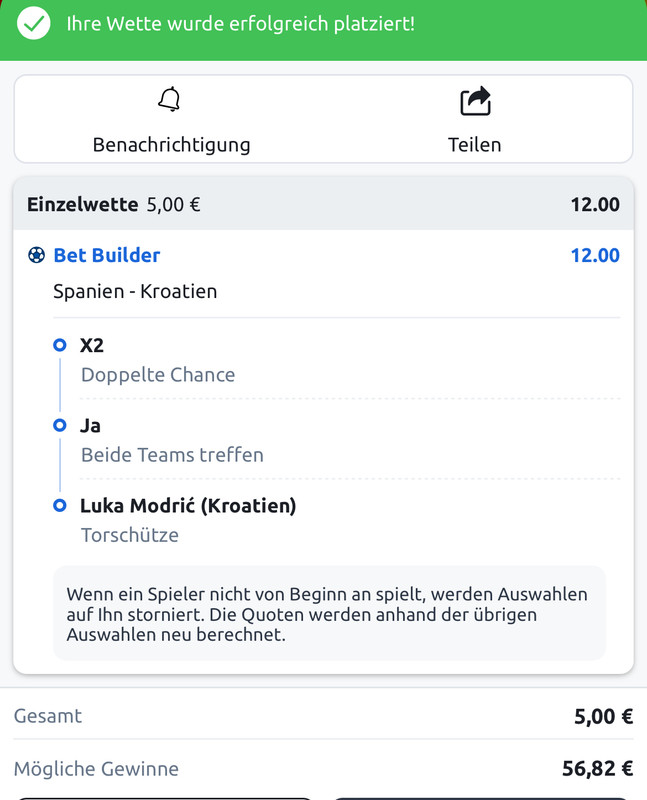Tap the notification bell icon
647x800 pixels.
point(170,100)
